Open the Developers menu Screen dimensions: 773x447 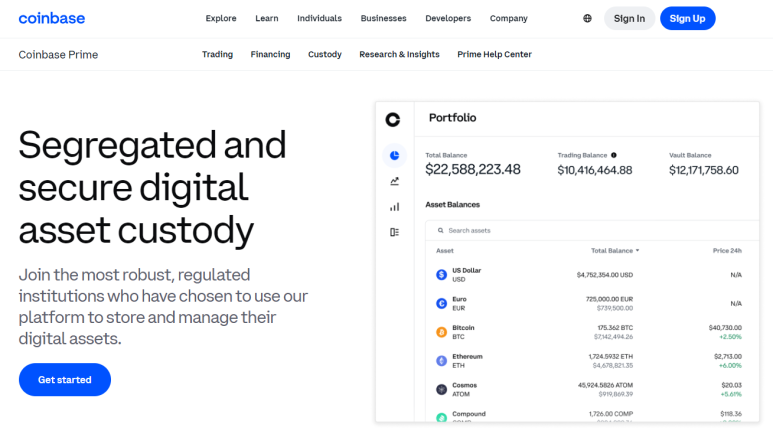pos(448,18)
